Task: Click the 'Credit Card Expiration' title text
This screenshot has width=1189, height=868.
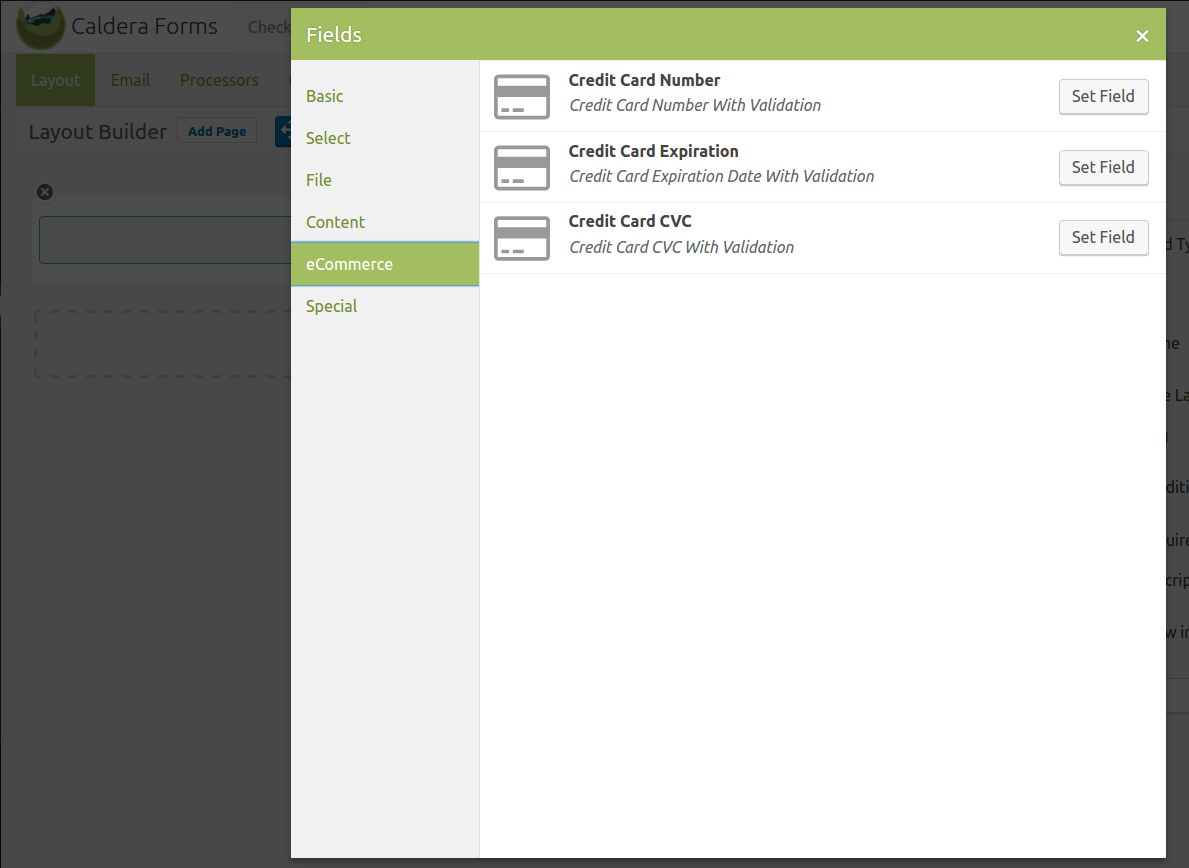Action: click(654, 151)
